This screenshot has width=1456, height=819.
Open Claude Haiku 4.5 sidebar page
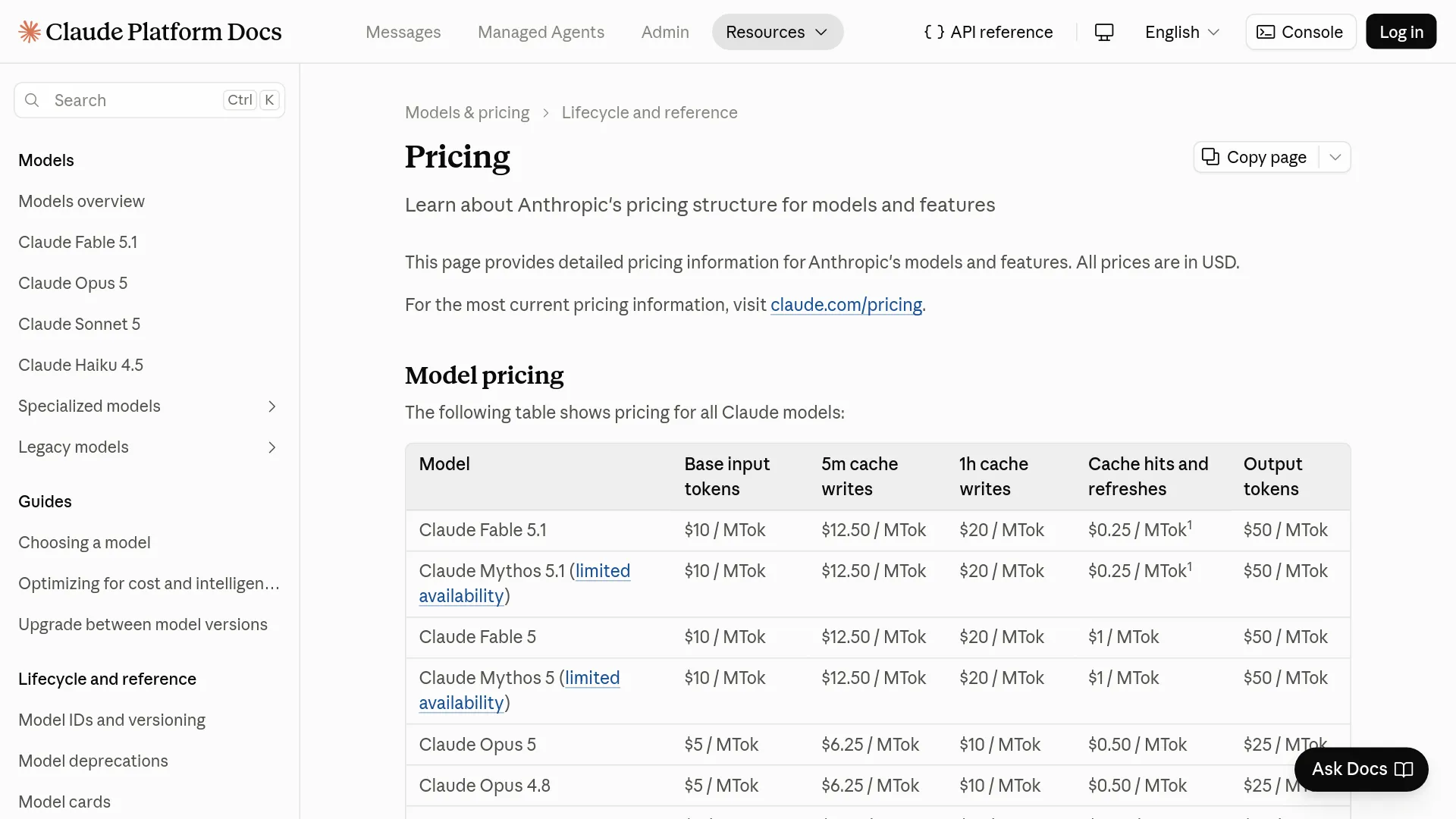coord(80,365)
